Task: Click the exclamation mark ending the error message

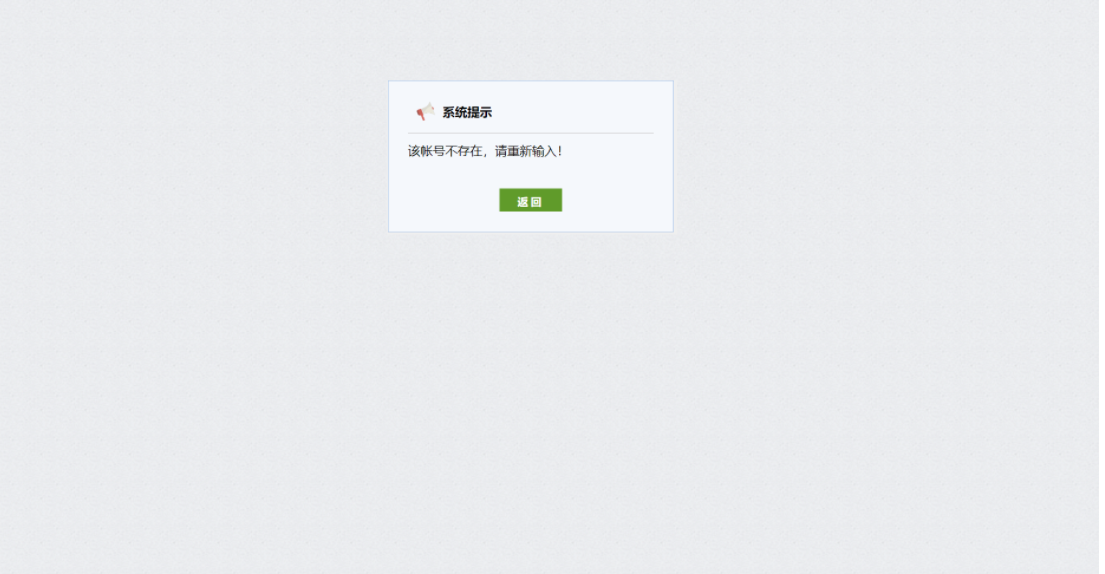Action: pyautogui.click(x=560, y=151)
